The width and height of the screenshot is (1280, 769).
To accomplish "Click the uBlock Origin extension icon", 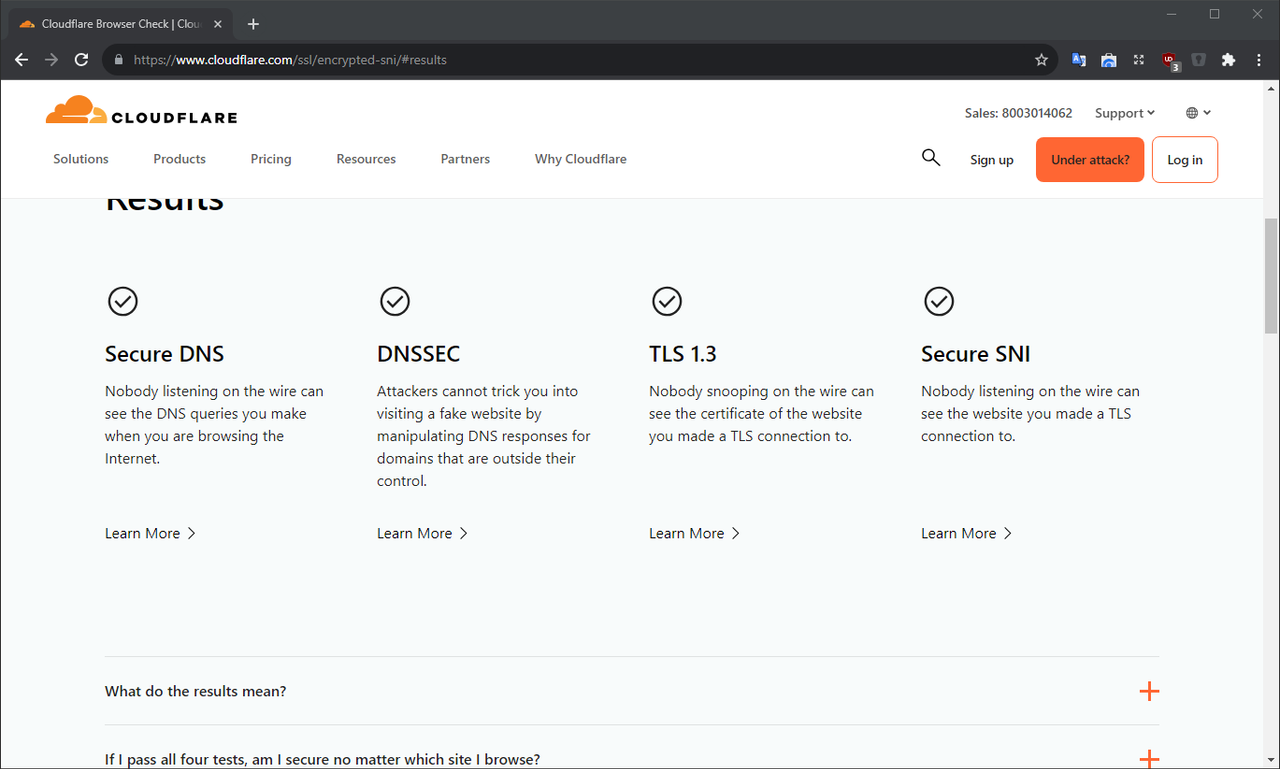I will (x=1170, y=61).
